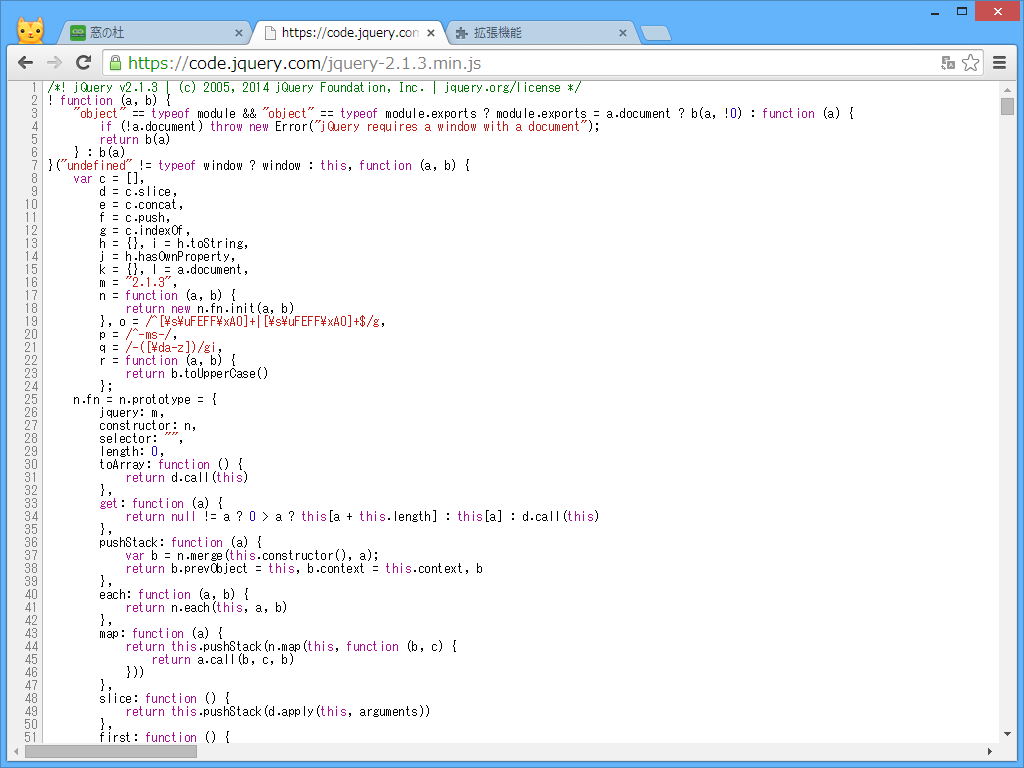The height and width of the screenshot is (768, 1024).
Task: Click 'h.toString' on line 13
Action: pyautogui.click(x=210, y=244)
